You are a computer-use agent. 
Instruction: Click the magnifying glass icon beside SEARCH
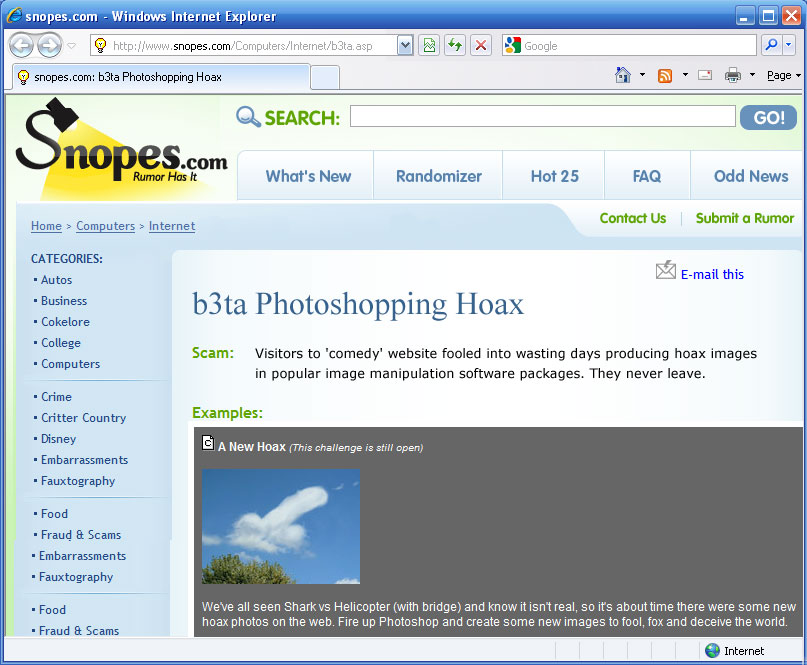pyautogui.click(x=248, y=117)
